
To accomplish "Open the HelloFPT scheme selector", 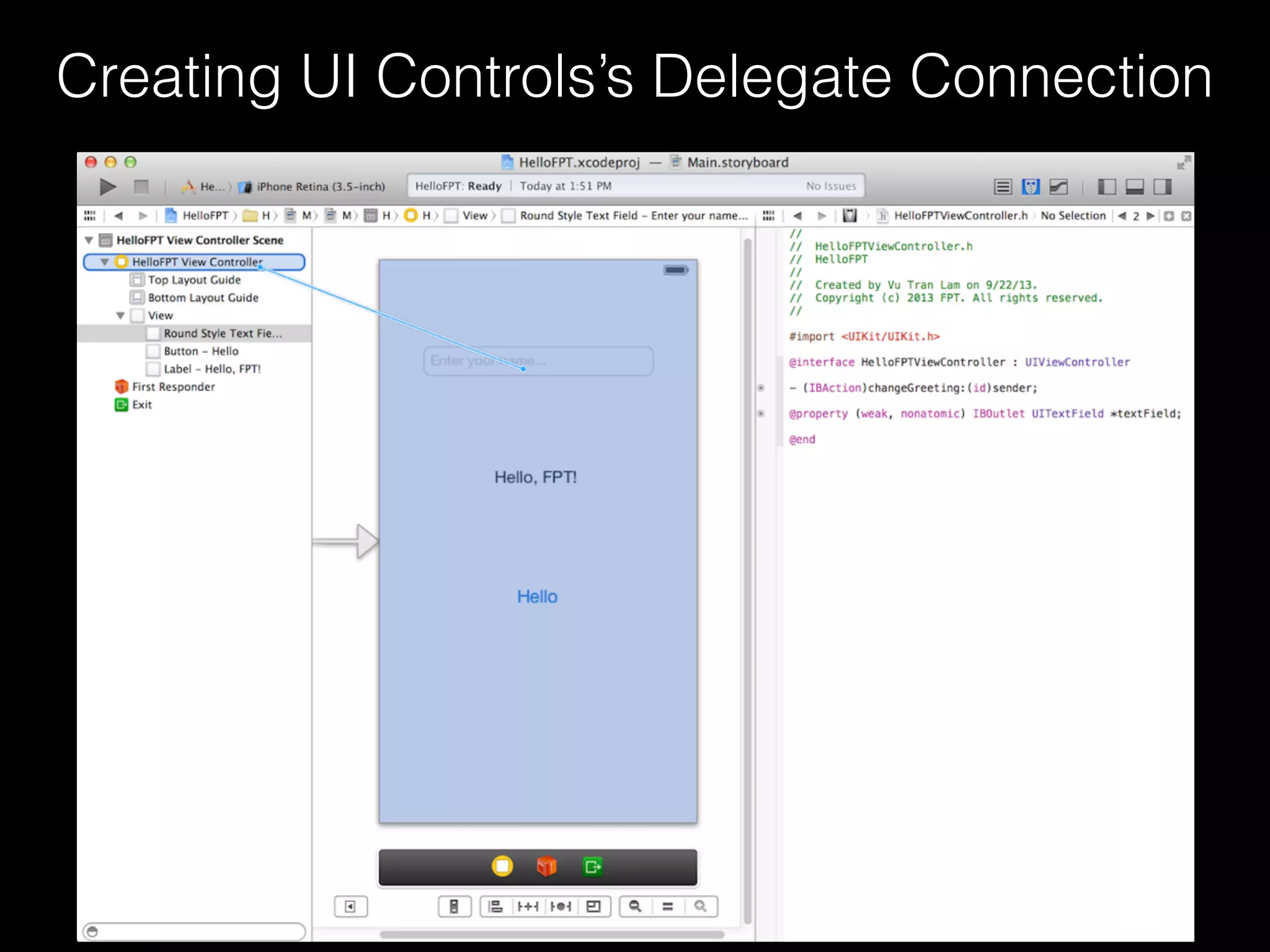I will [204, 187].
